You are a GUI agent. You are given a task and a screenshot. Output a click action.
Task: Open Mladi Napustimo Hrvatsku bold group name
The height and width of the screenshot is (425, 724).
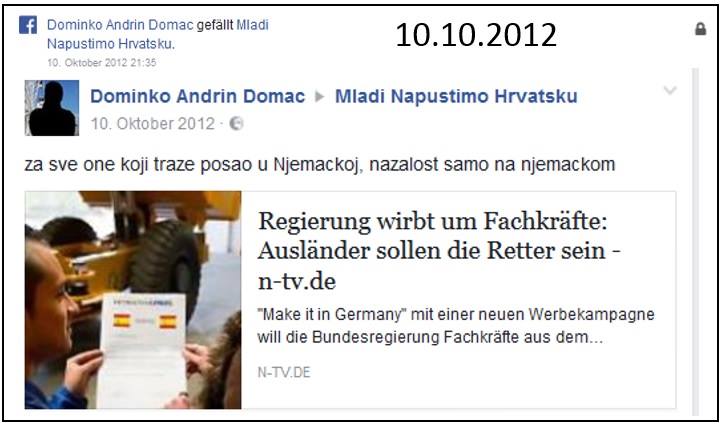pyautogui.click(x=456, y=96)
